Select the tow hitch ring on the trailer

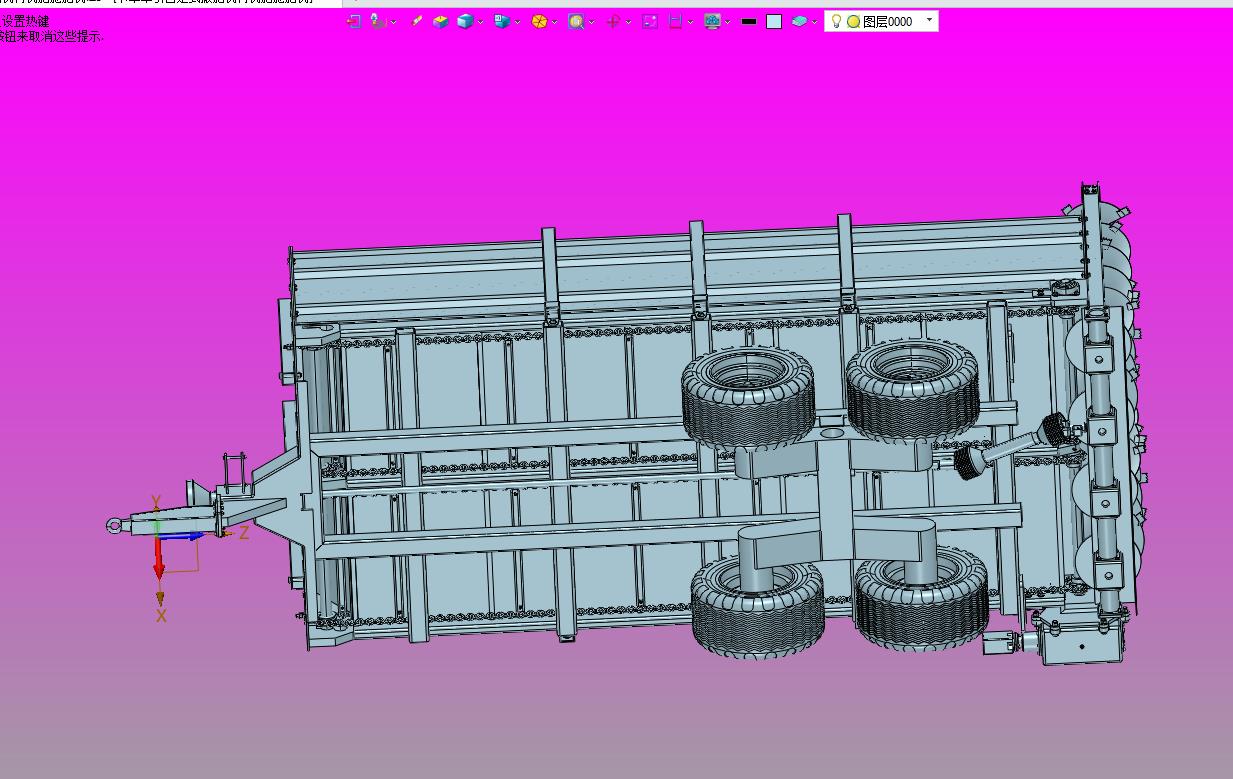(117, 526)
